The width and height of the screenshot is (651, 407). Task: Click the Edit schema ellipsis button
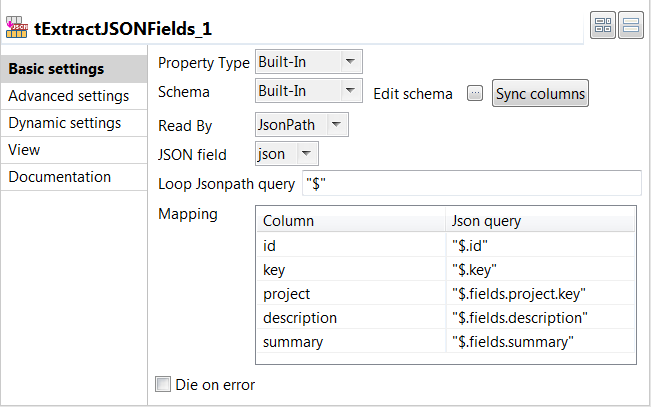point(475,93)
